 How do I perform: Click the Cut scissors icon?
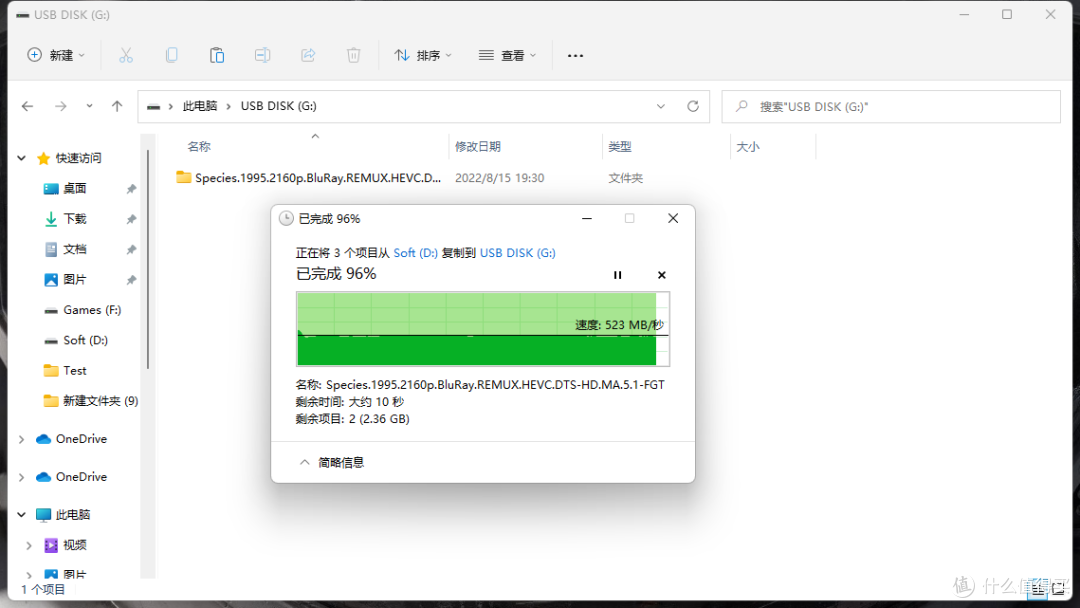tap(125, 55)
